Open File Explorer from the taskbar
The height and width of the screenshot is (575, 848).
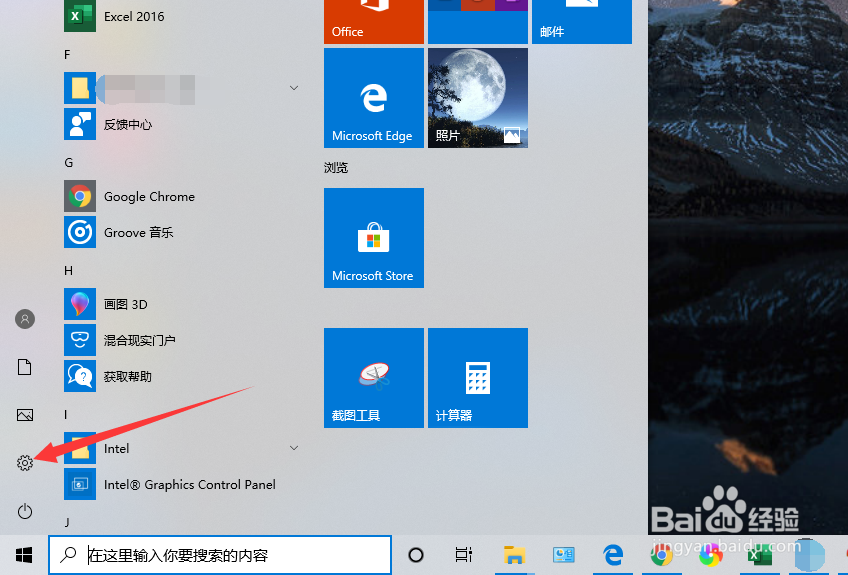point(514,555)
